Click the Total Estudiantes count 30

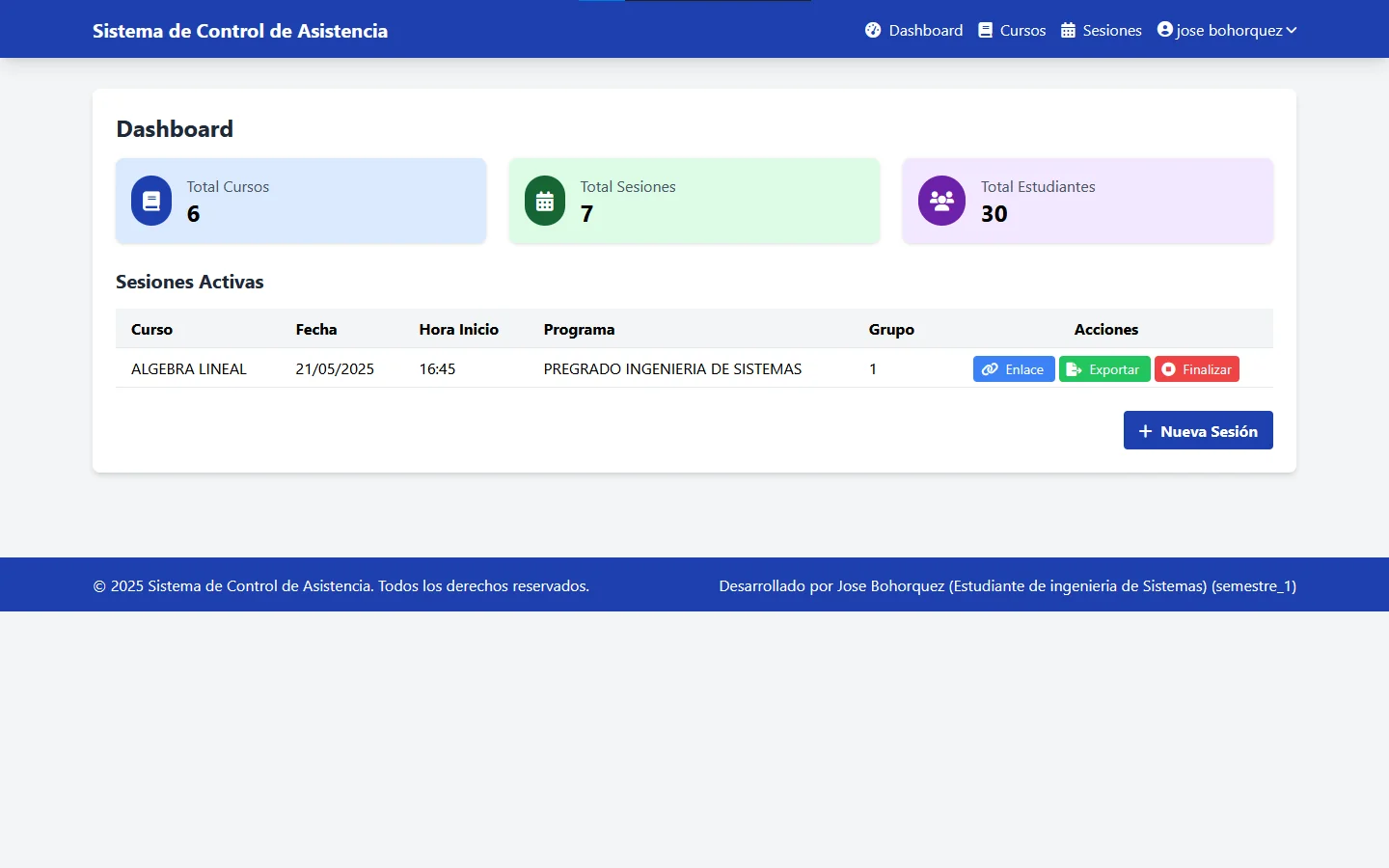[994, 214]
